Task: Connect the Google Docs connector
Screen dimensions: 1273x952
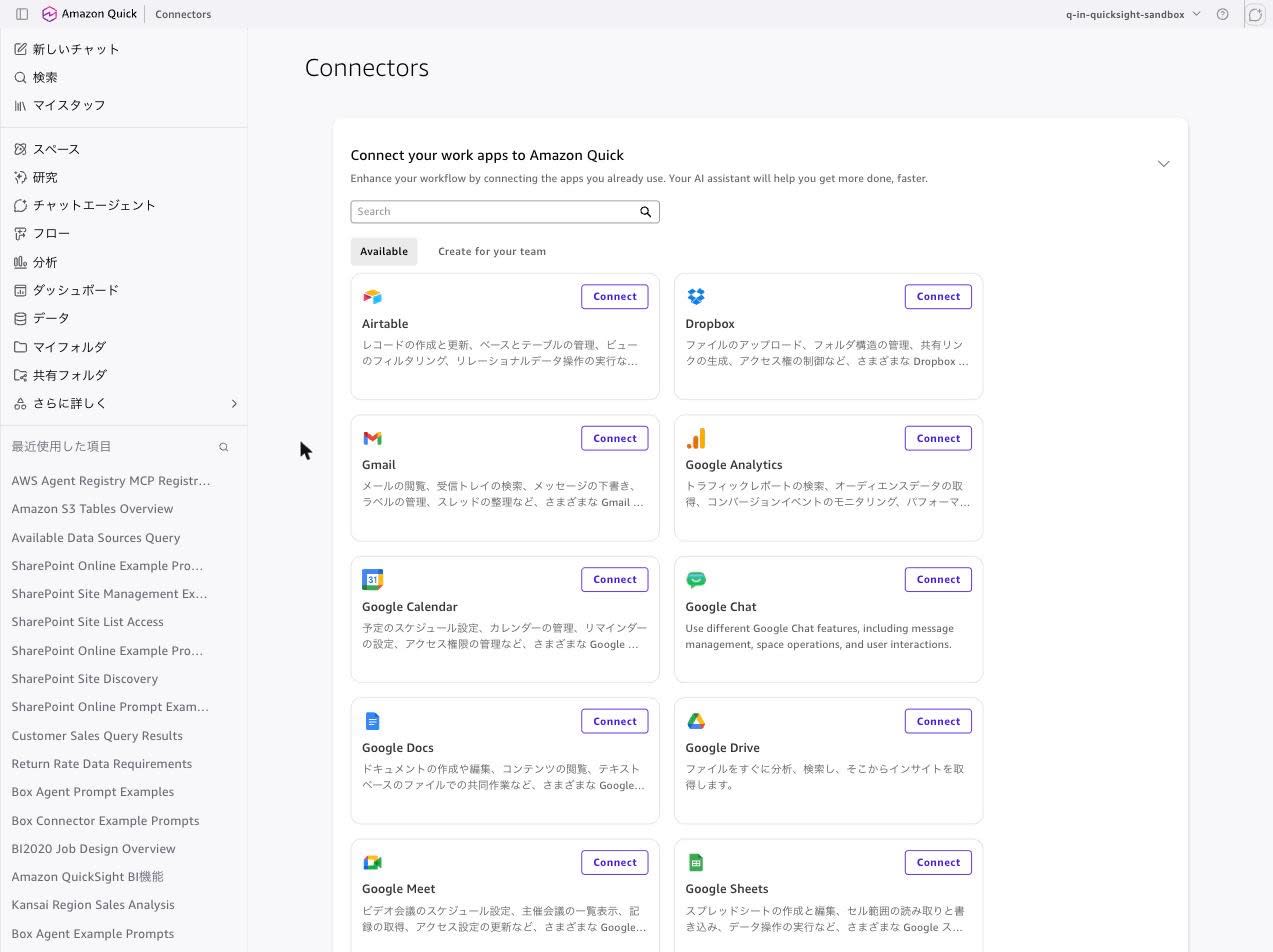Action: 615,721
